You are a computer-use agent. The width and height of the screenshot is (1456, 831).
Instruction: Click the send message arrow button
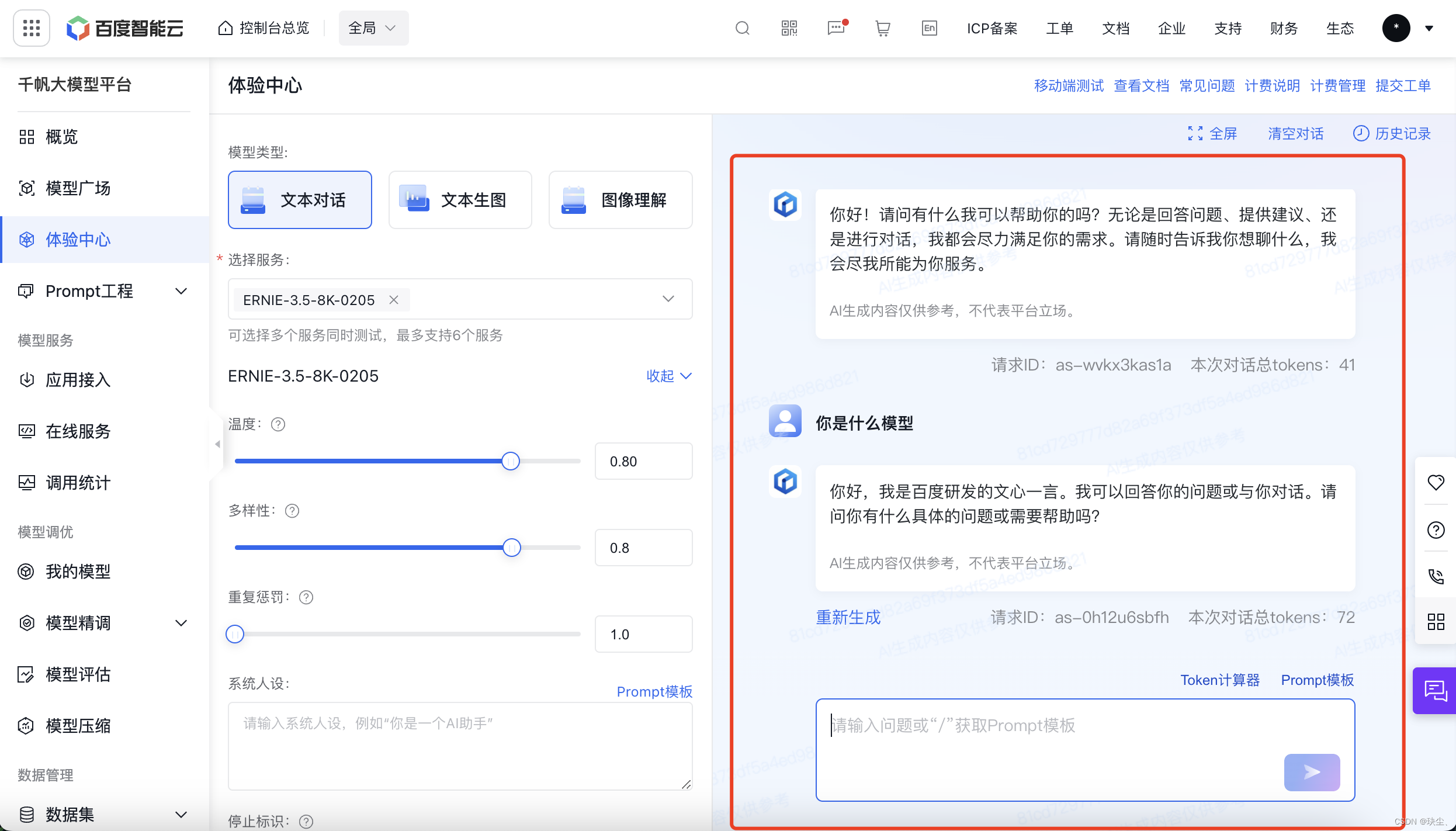tap(1312, 772)
